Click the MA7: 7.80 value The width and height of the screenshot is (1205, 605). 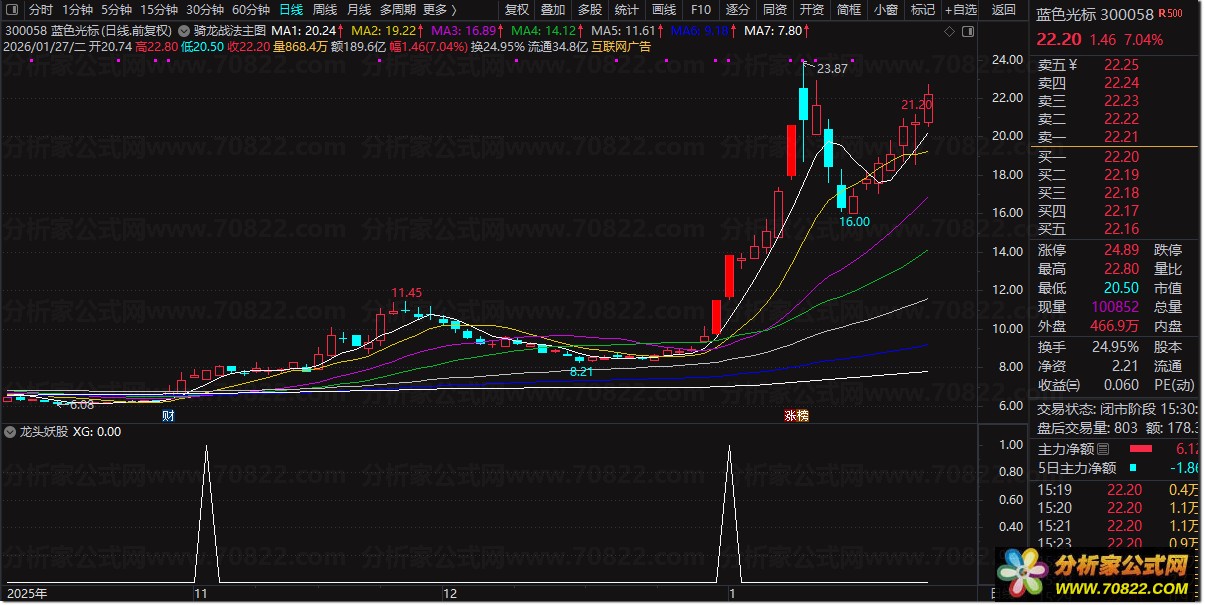774,32
